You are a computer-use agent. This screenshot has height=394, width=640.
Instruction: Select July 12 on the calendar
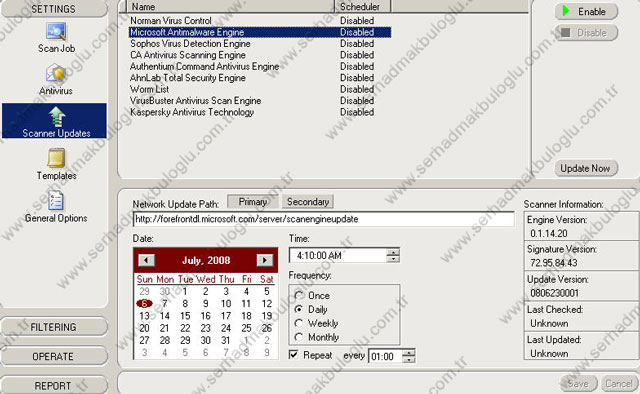click(267, 303)
